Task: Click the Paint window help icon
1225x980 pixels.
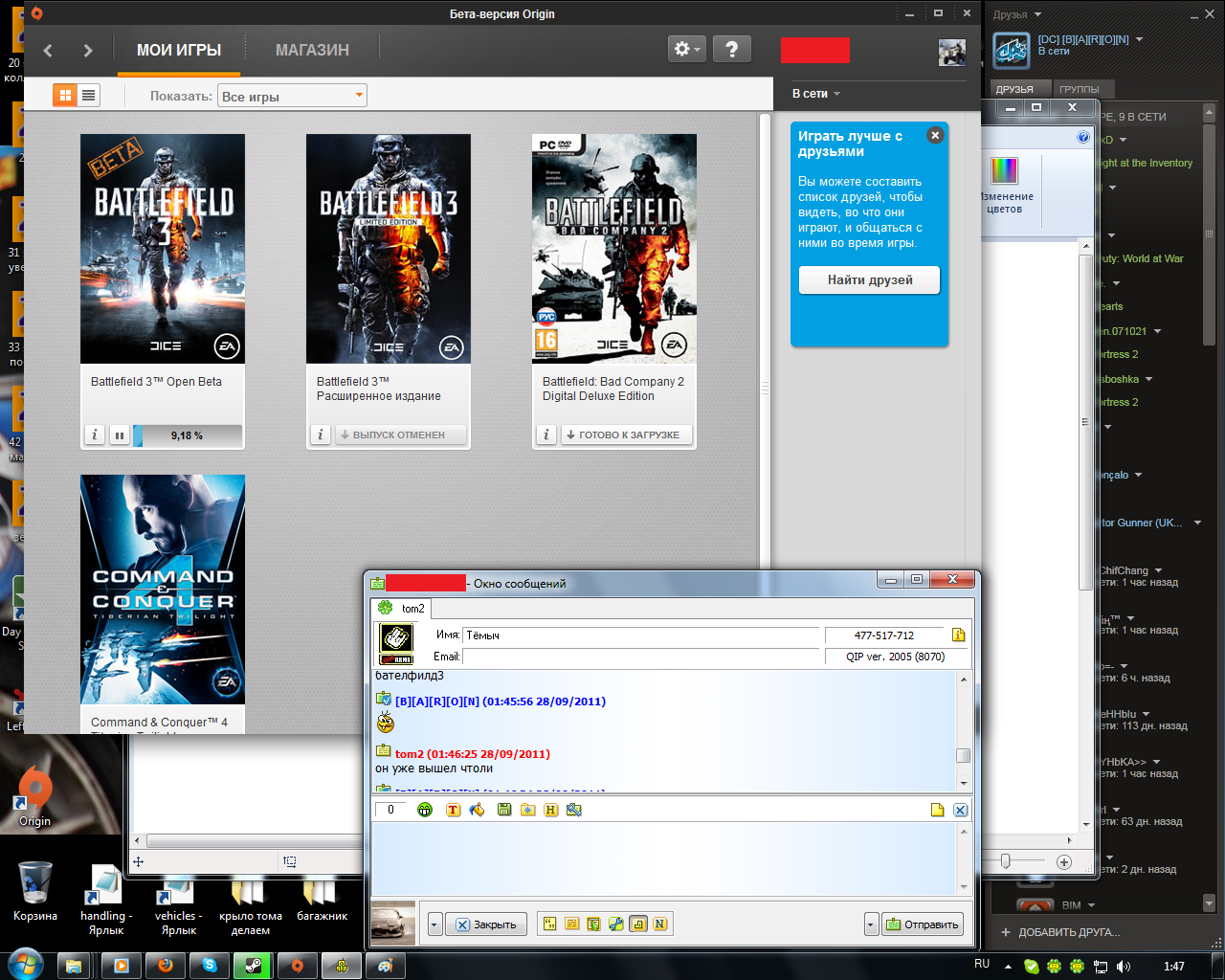Action: (1083, 137)
